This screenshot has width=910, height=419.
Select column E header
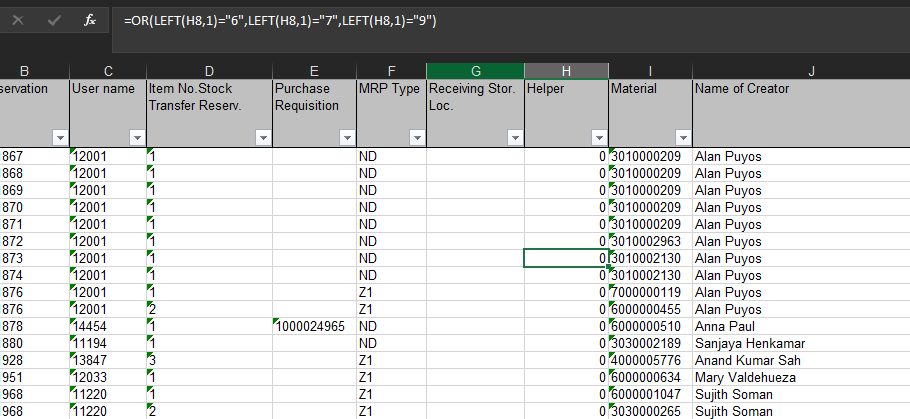[314, 71]
